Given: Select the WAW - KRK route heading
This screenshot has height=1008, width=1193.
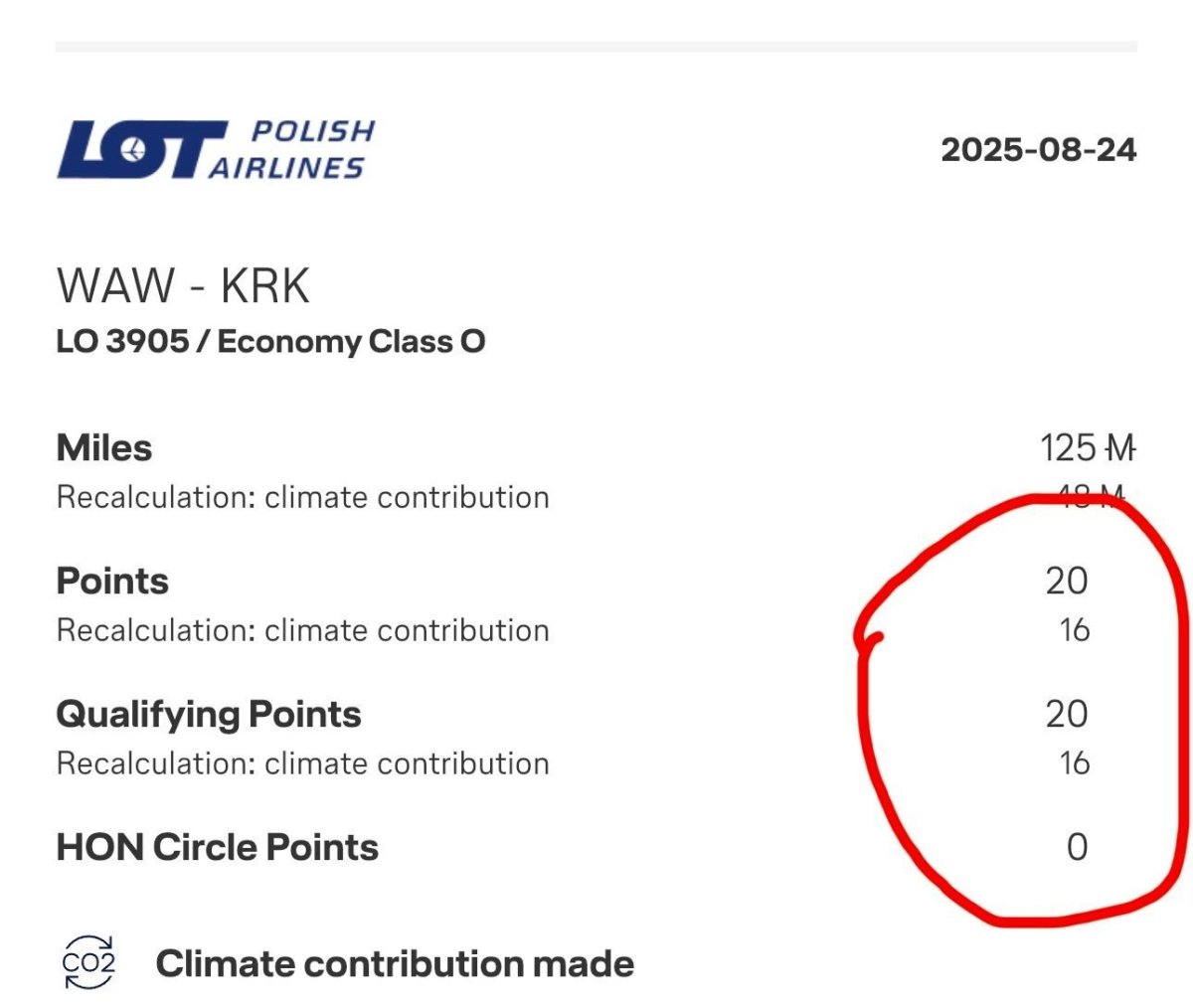Looking at the screenshot, I should click(x=183, y=286).
